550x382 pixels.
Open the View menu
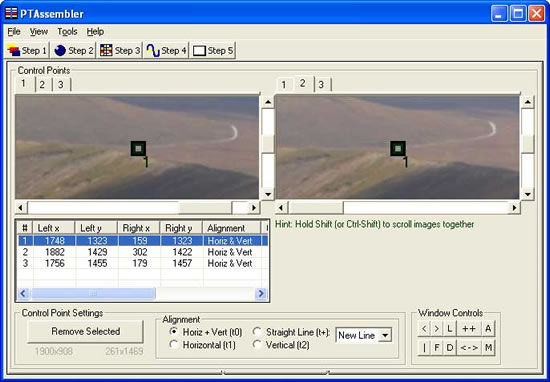point(39,32)
